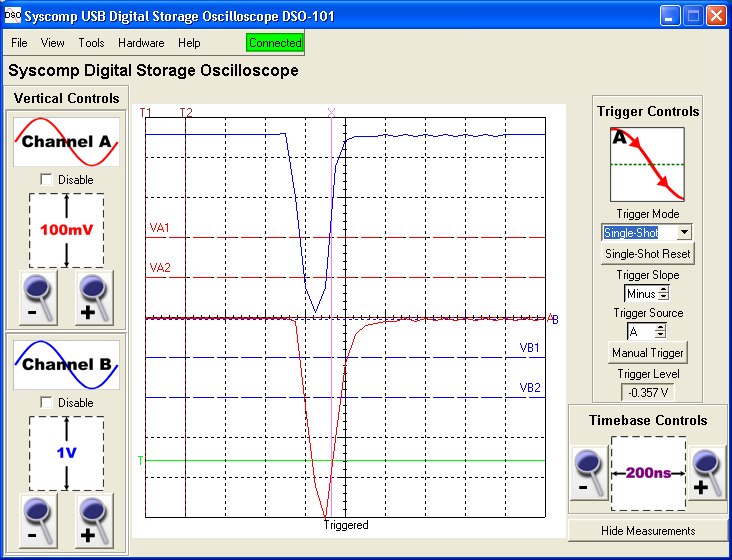The height and width of the screenshot is (560, 732).
Task: Zoom in Channel B vertical scale
Action: pyautogui.click(x=95, y=520)
